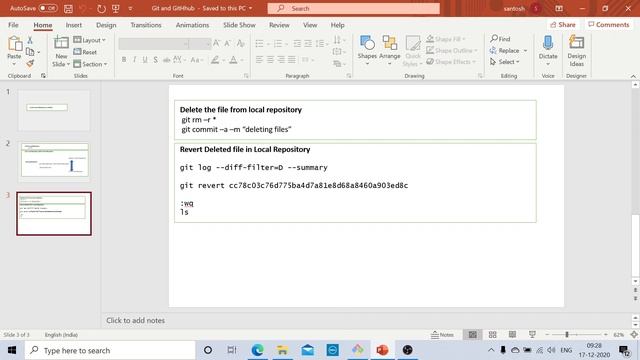
Task: Open Mail app from taskbar
Action: [x=308, y=350]
